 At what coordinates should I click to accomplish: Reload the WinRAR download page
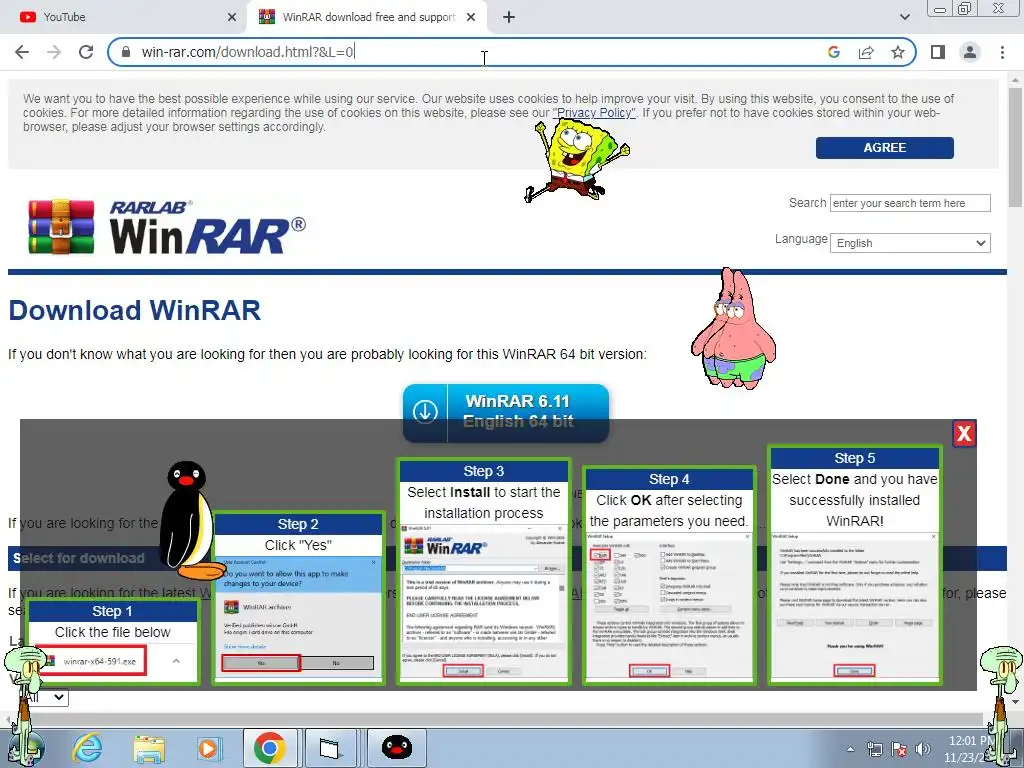[x=86, y=52]
